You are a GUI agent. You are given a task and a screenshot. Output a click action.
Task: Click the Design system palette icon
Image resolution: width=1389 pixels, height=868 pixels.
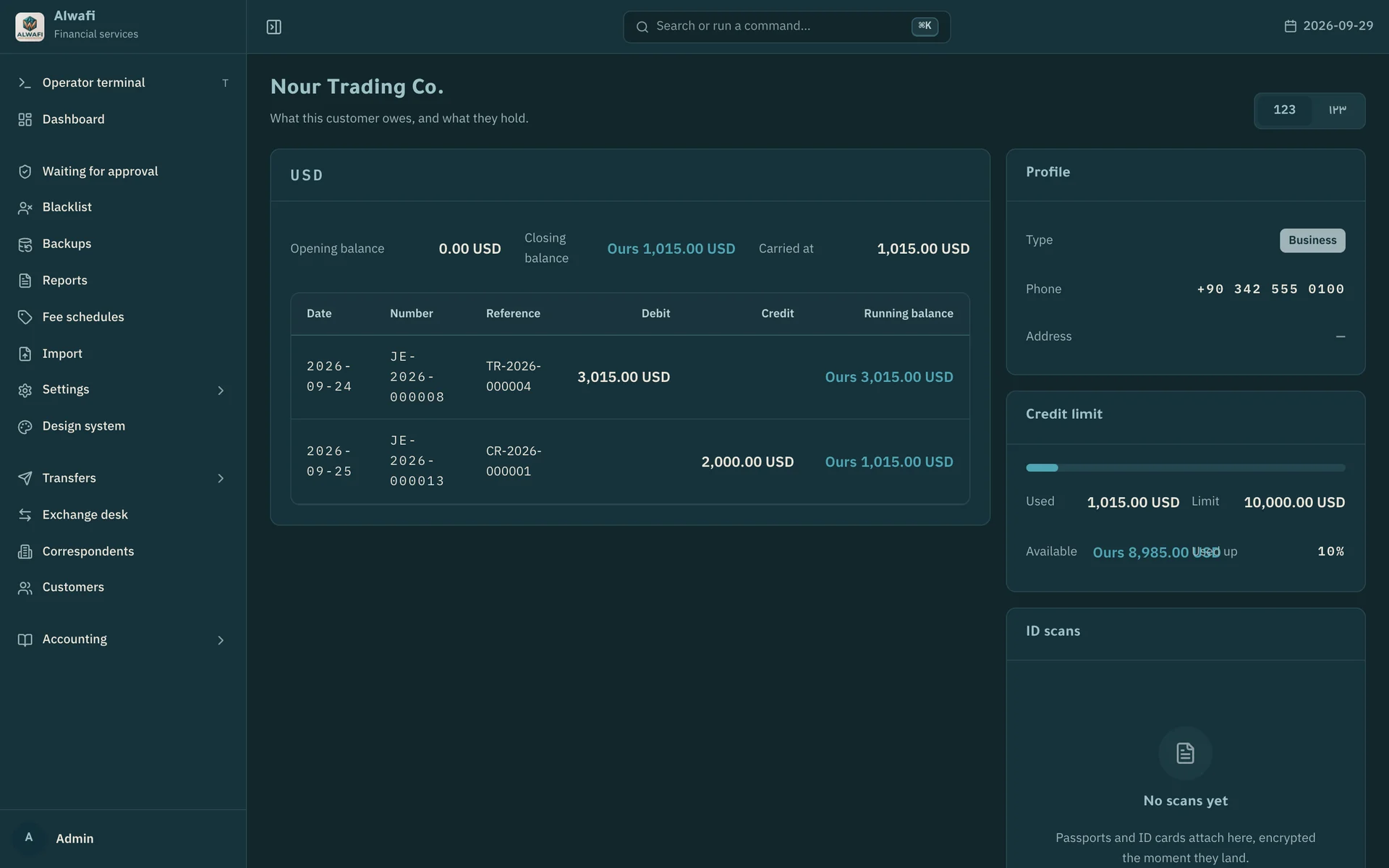25,427
